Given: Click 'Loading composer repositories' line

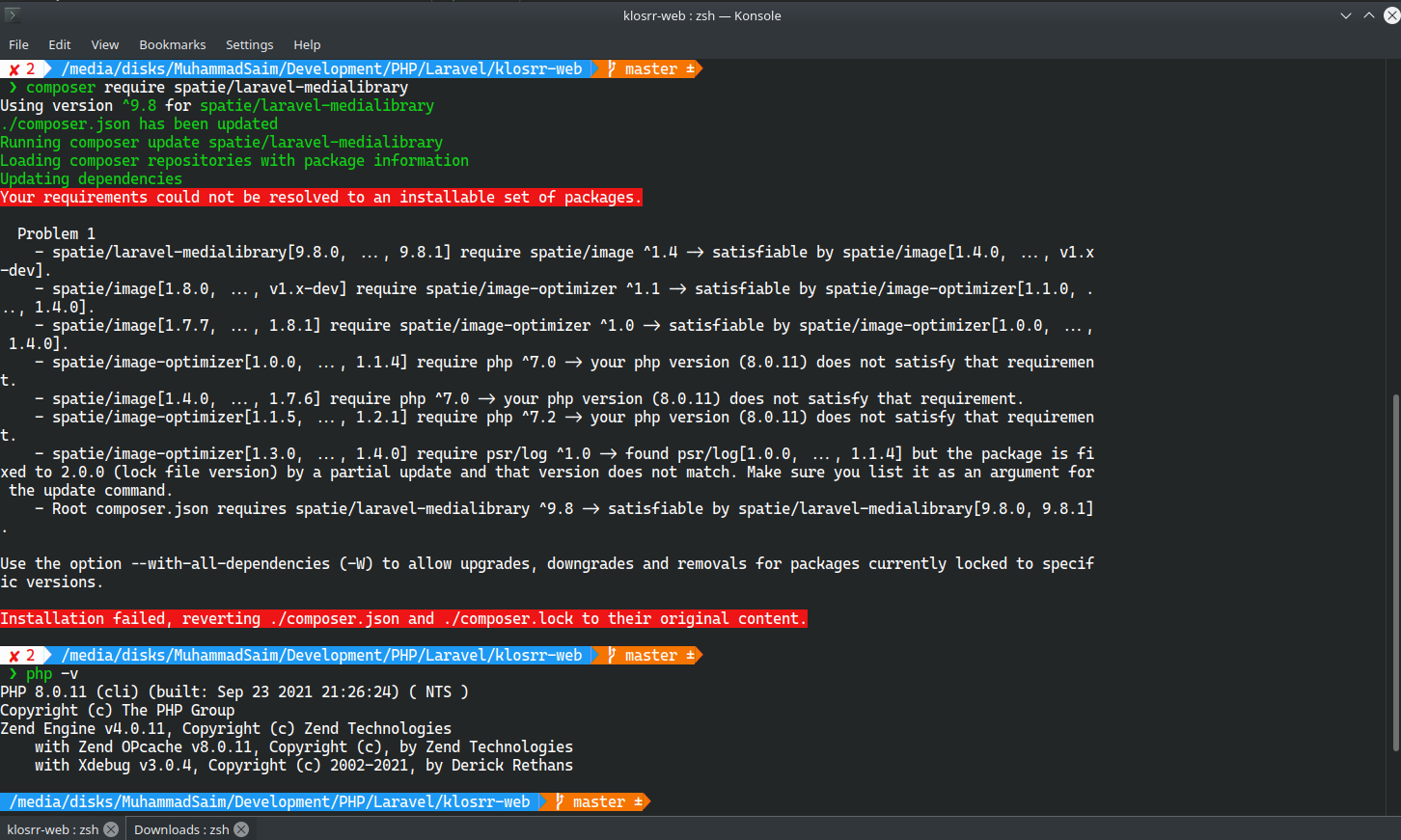Looking at the screenshot, I should click(x=234, y=160).
